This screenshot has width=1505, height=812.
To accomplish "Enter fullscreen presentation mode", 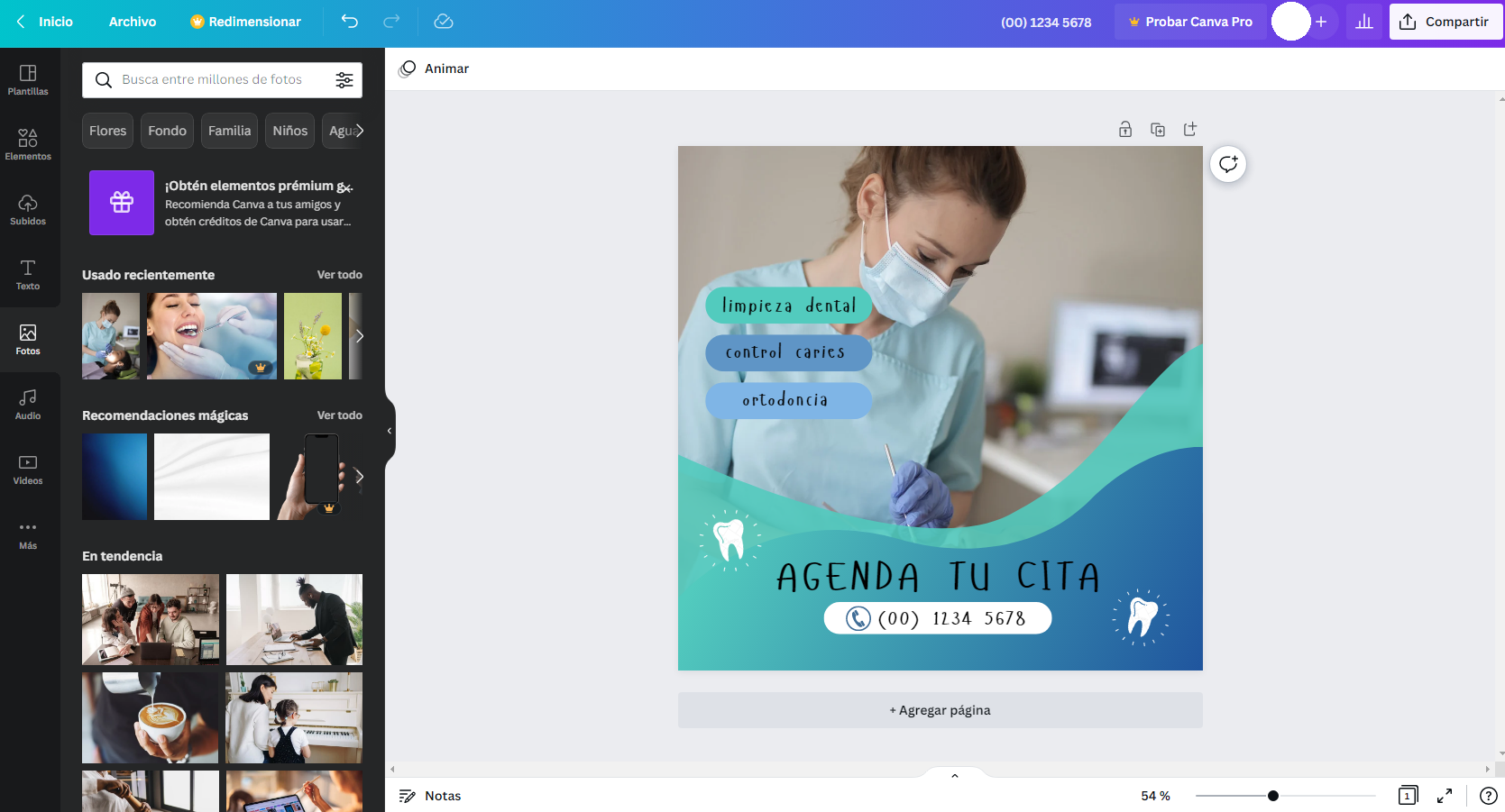I will [1445, 796].
